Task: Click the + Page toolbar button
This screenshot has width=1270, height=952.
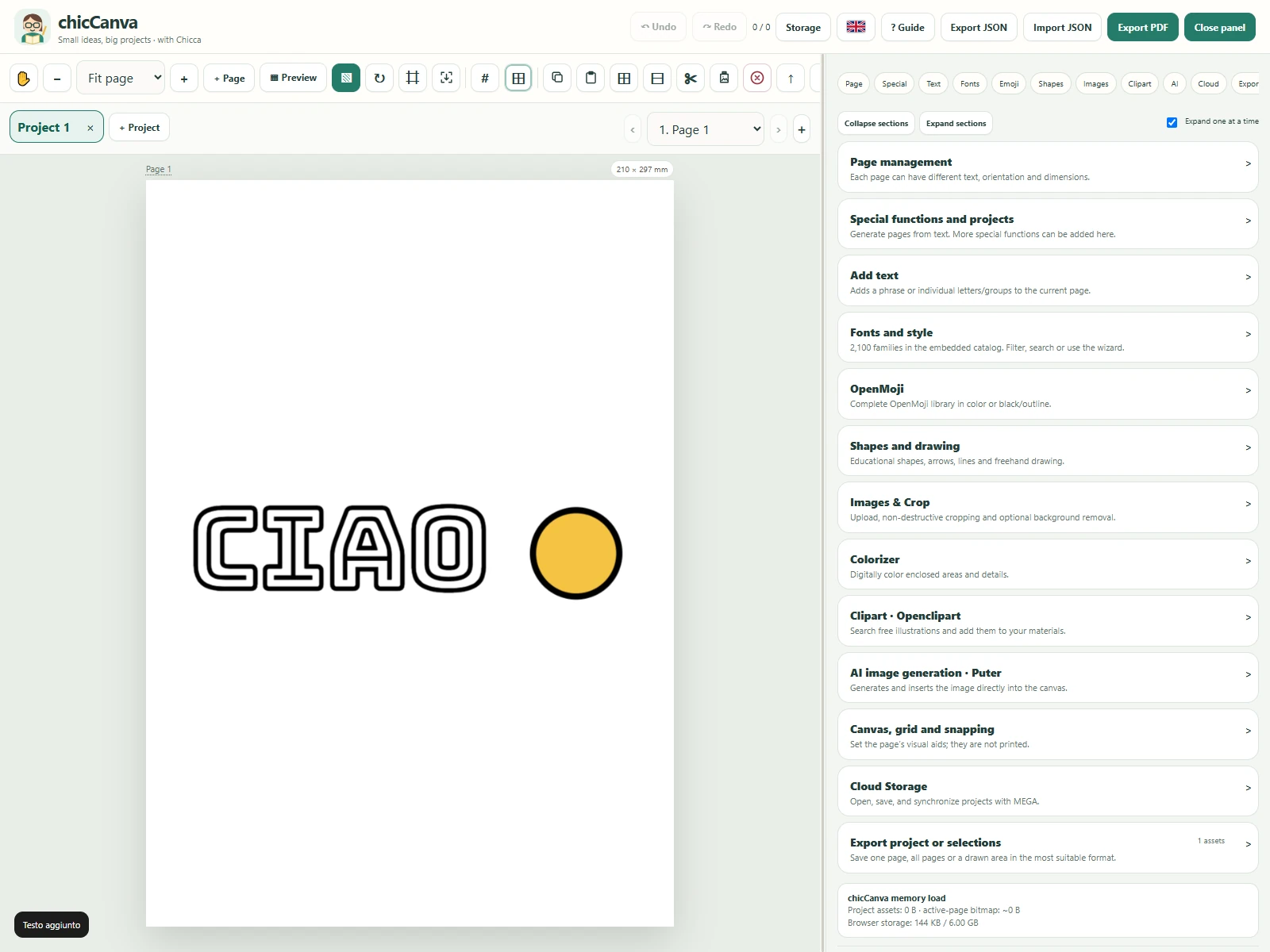Action: click(x=229, y=78)
